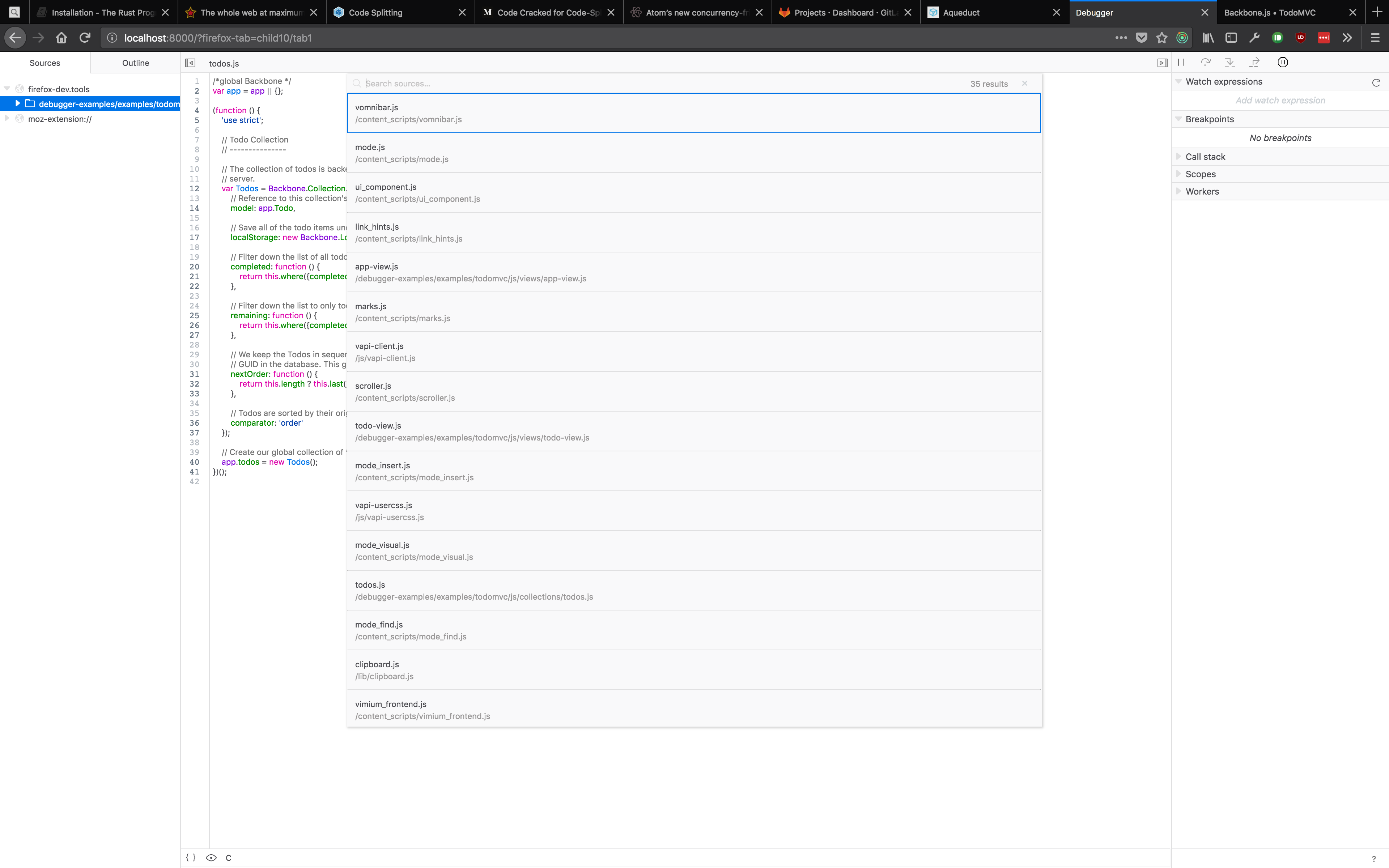Close the source search results panel
Viewport: 1389px width, 868px height.
(x=1024, y=83)
